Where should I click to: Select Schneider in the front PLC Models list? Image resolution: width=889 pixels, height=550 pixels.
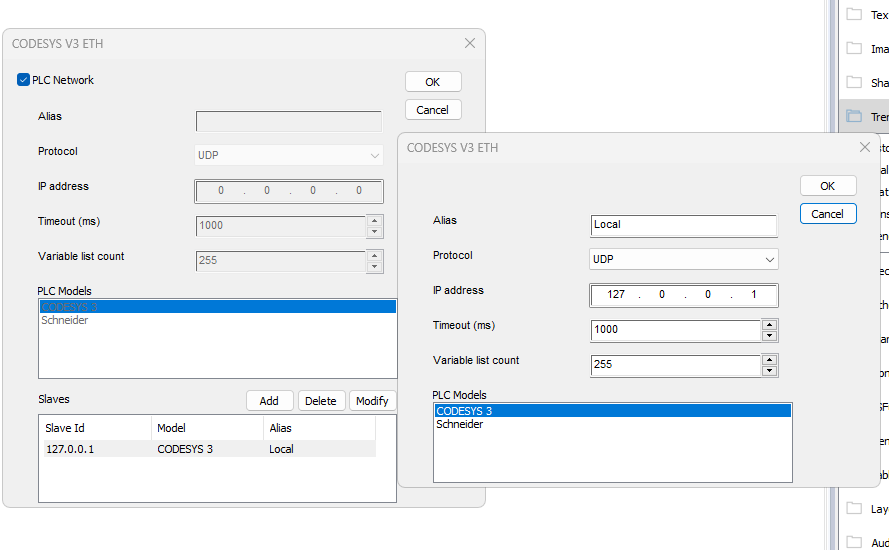(459, 424)
